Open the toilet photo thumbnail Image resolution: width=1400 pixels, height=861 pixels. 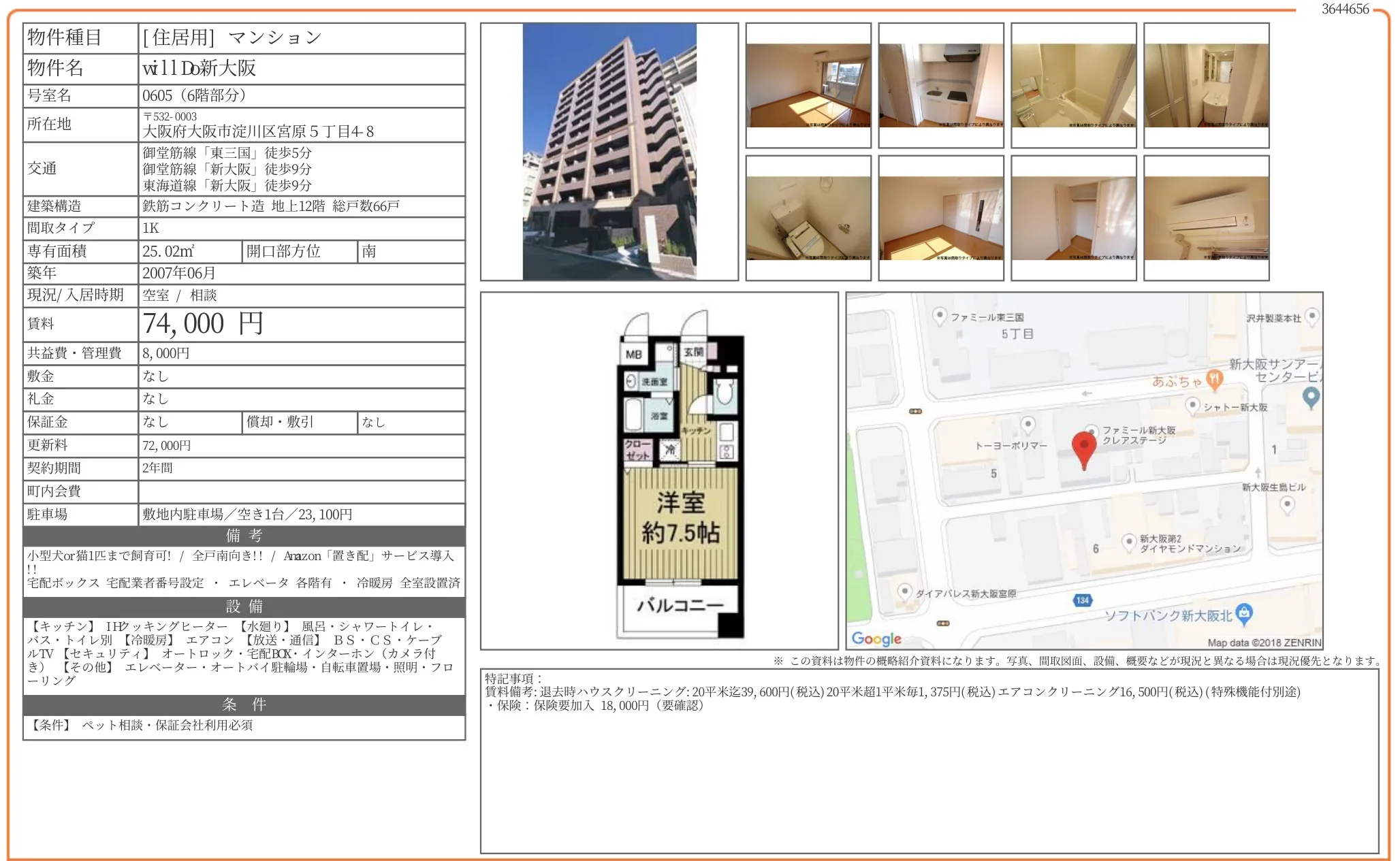click(808, 218)
